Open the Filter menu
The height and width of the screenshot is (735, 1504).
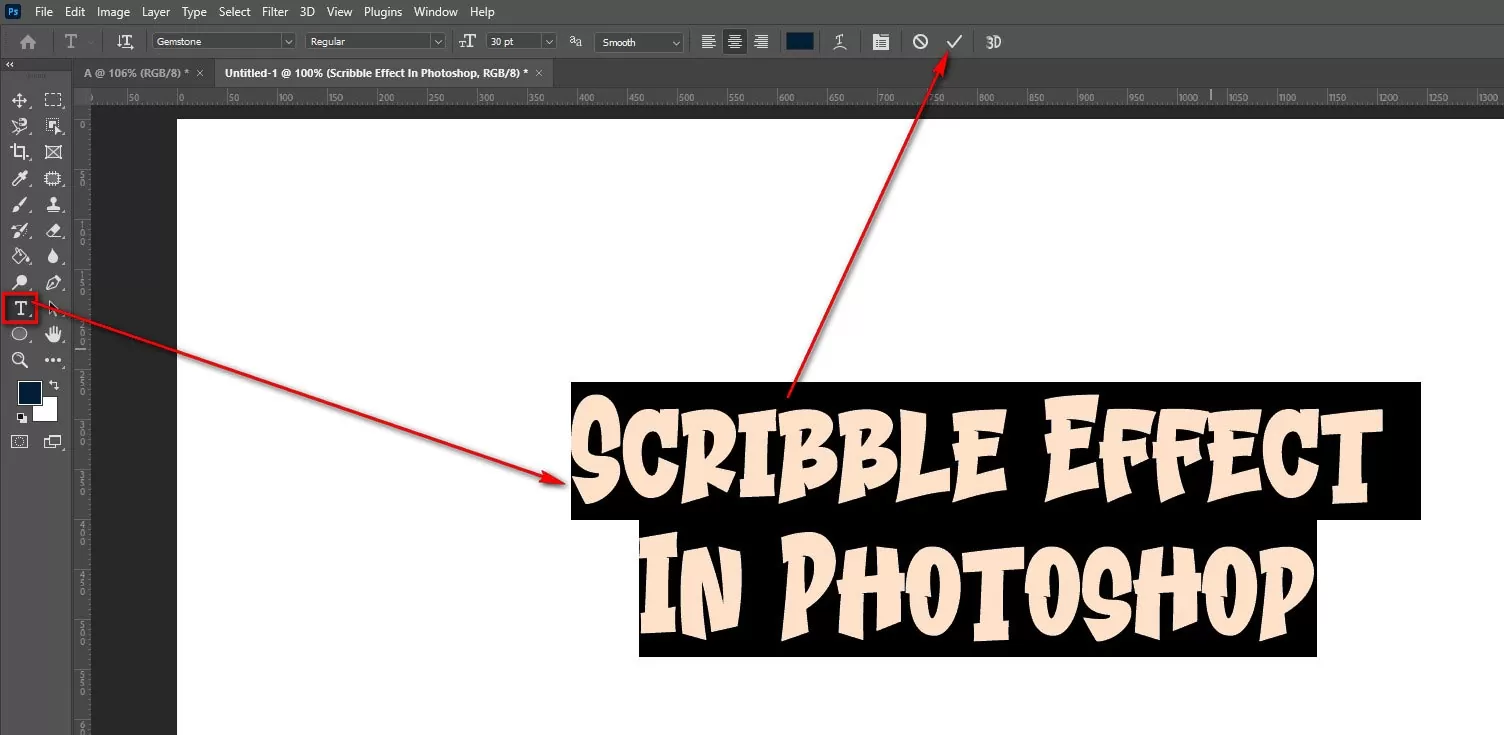[x=275, y=12]
